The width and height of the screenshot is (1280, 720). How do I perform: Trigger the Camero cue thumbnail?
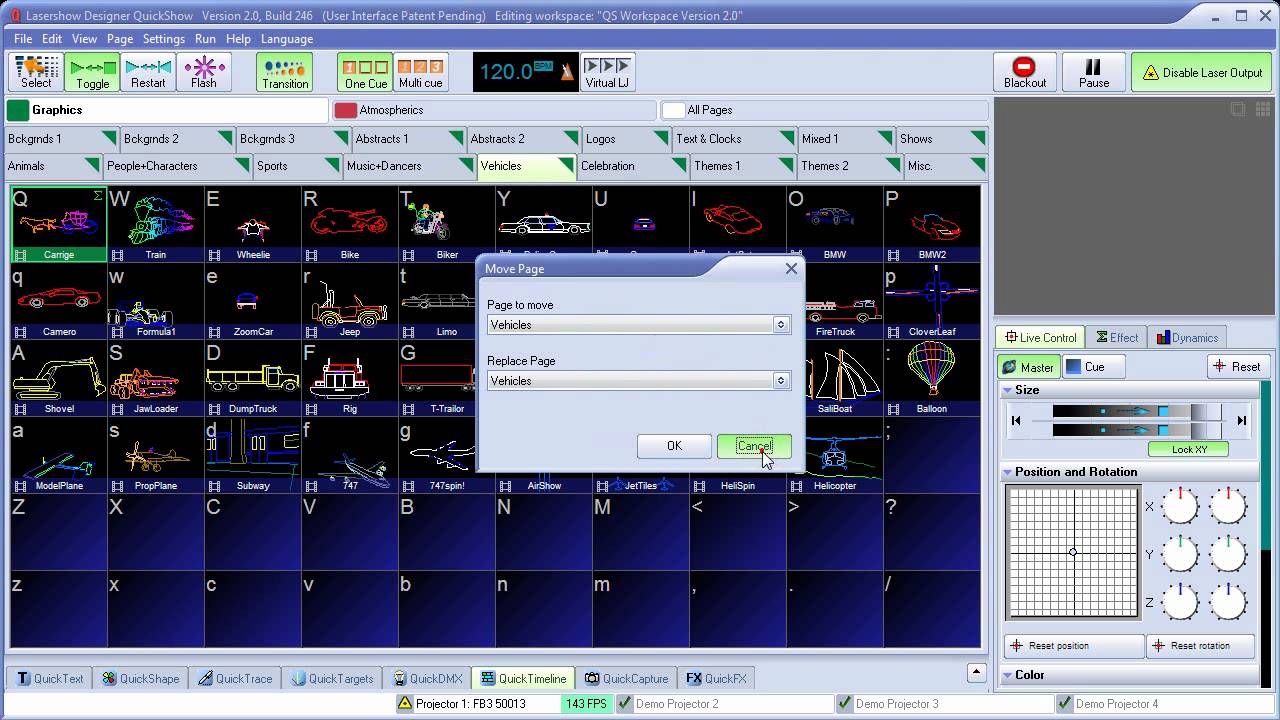[x=59, y=301]
